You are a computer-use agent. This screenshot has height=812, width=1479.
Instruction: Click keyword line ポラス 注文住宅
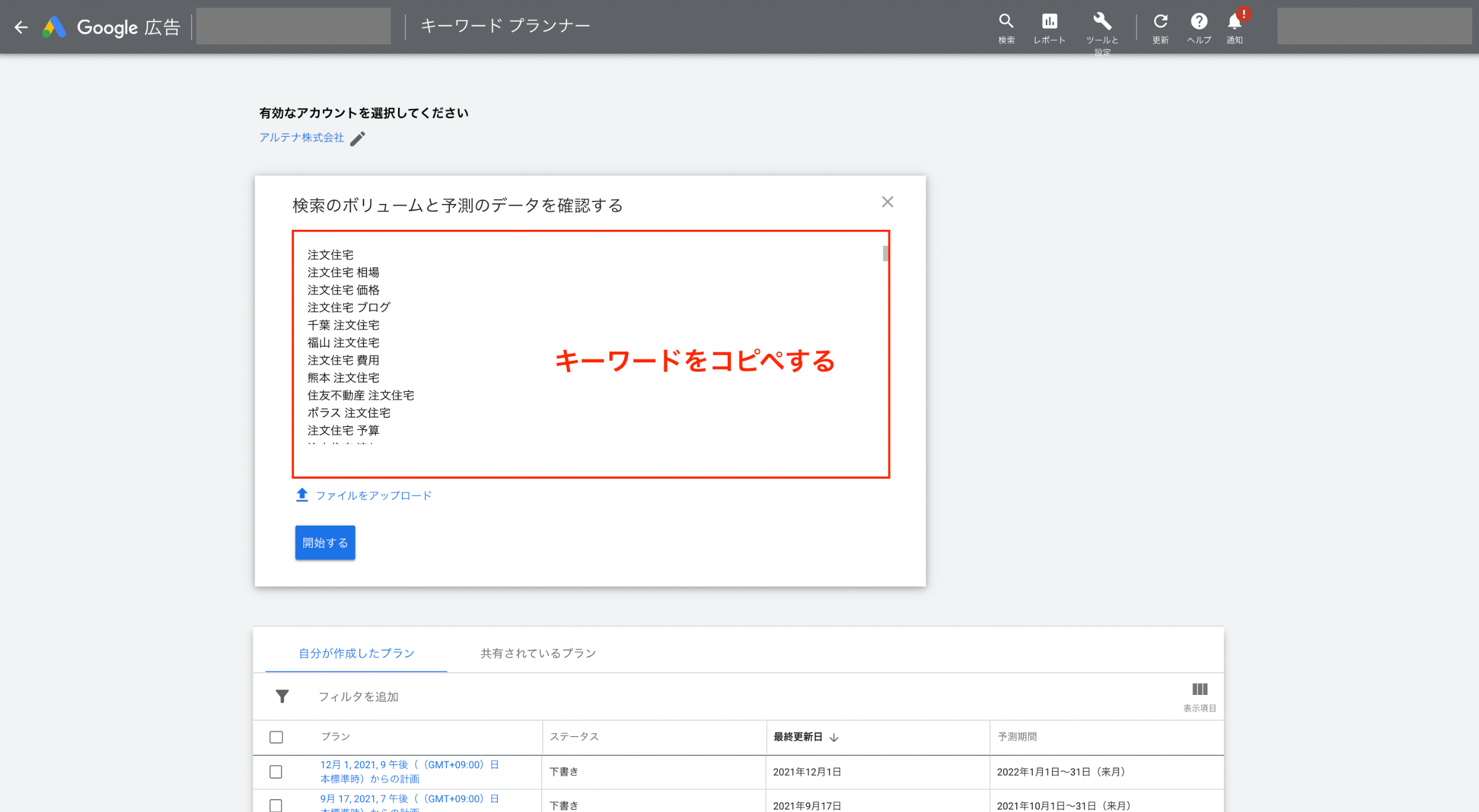click(x=349, y=413)
